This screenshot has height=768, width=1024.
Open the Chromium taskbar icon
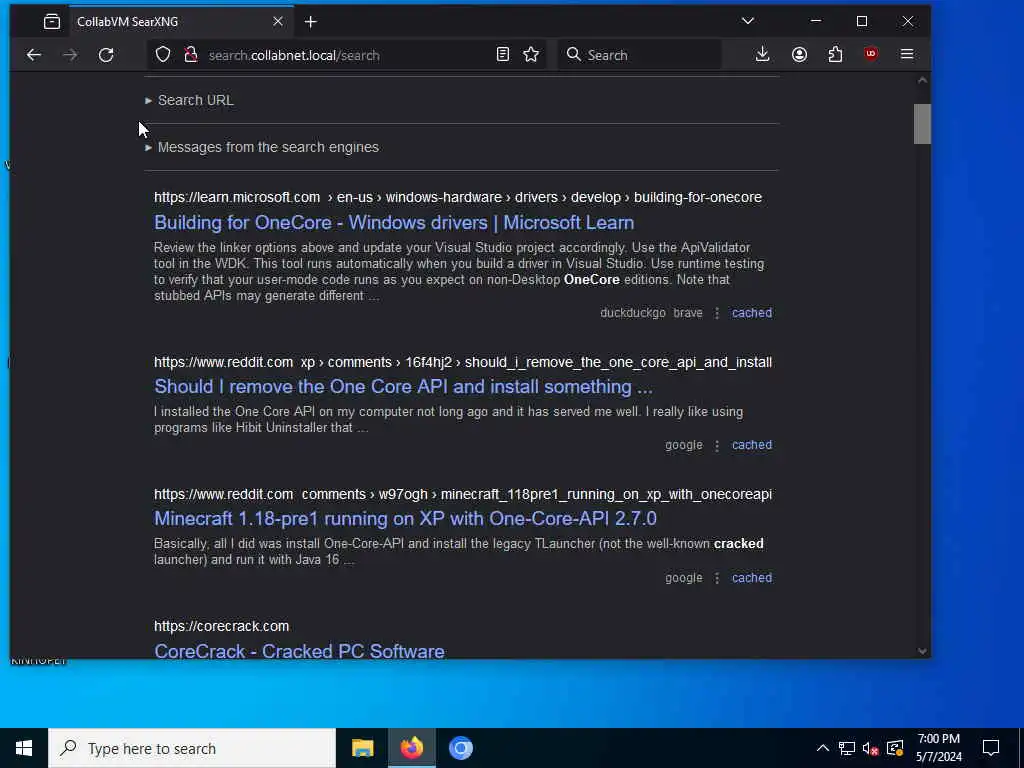(460, 748)
